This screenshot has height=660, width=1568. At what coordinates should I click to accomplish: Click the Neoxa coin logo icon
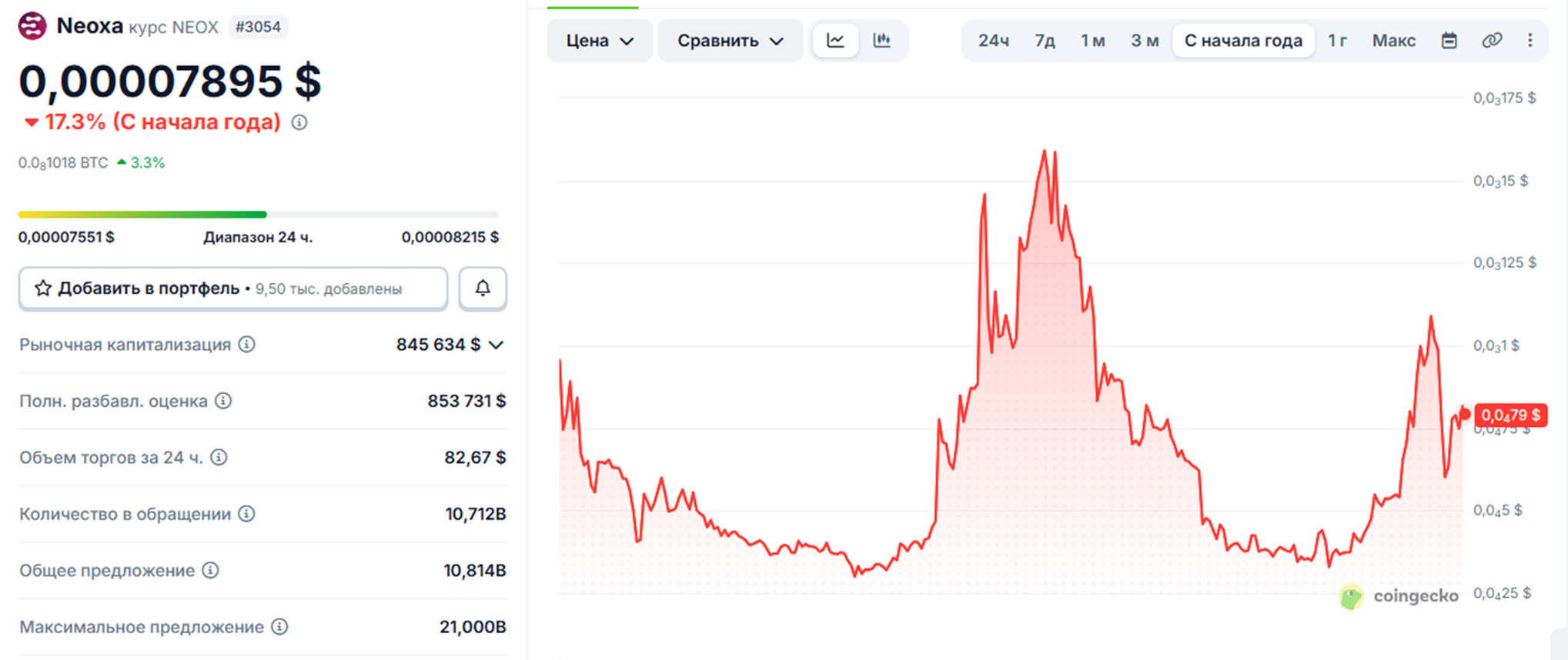[32, 26]
